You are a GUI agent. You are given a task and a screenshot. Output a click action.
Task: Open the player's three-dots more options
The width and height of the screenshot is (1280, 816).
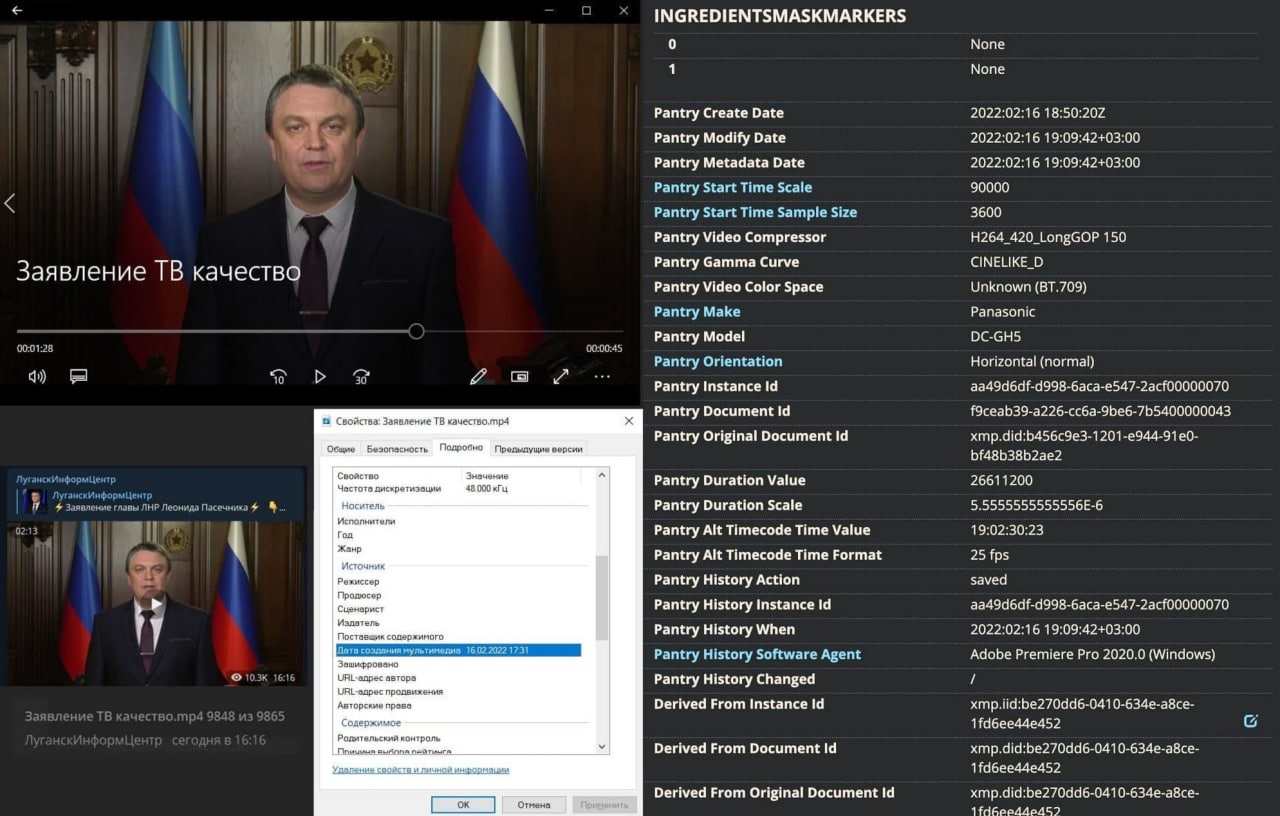click(x=602, y=376)
